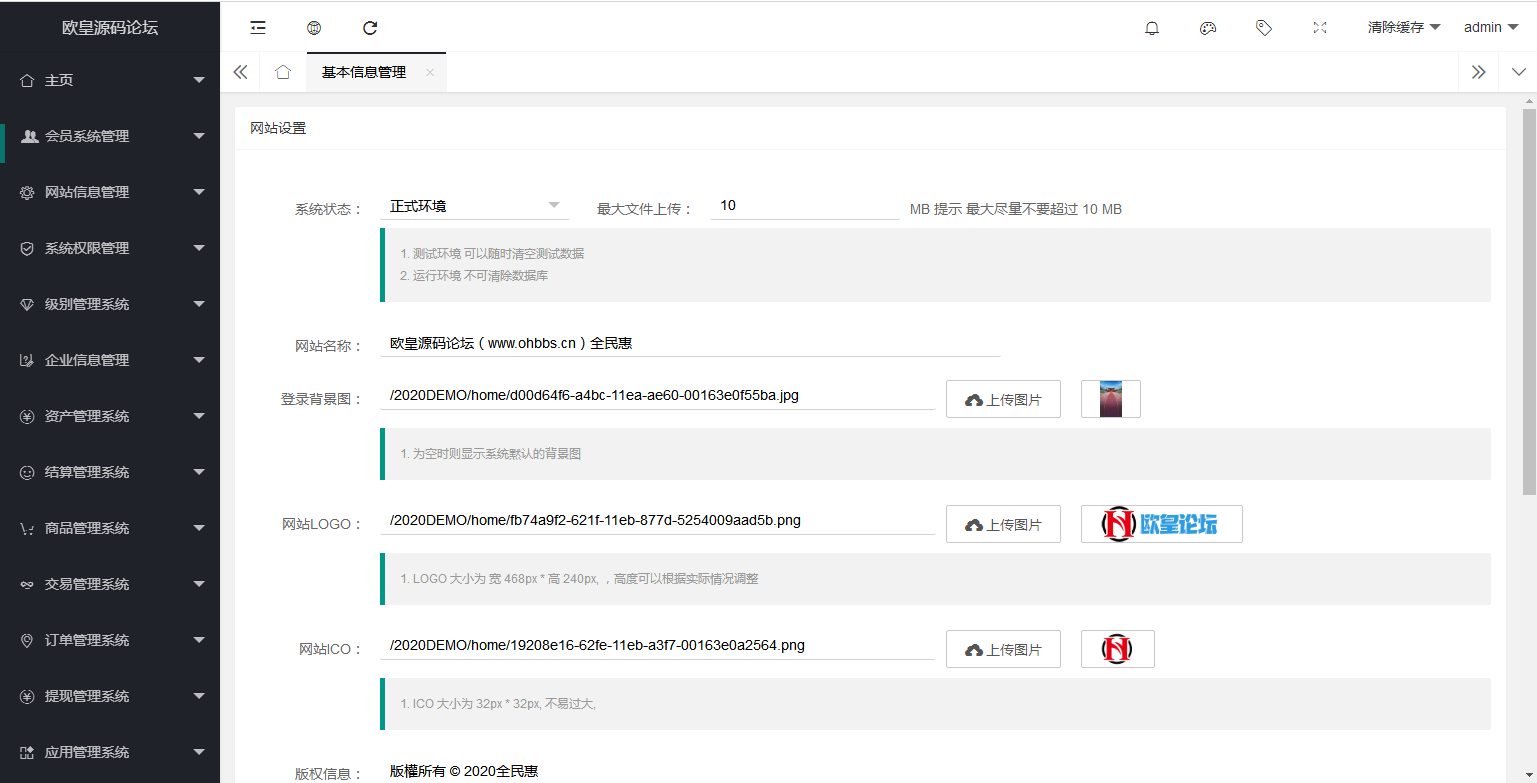Click the home icon in the tab bar
Viewport: 1537px width, 783px height.
coord(283,71)
